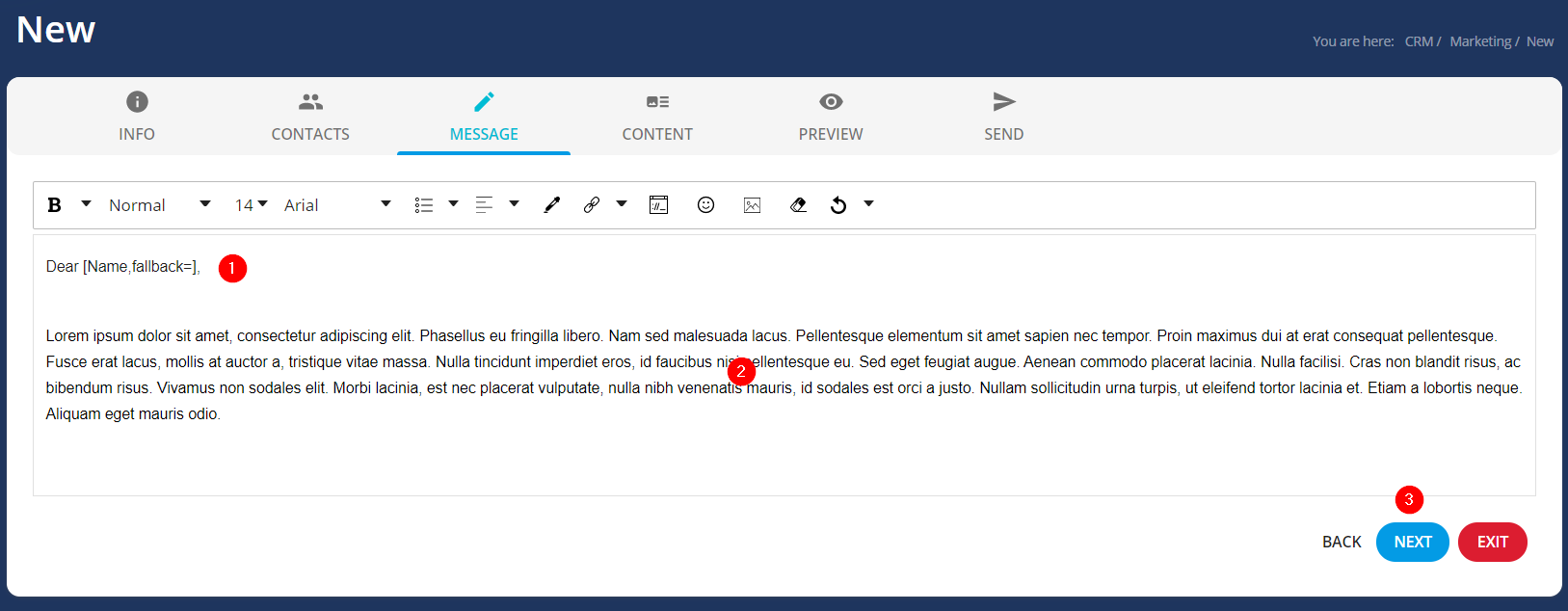Follow the Marketing breadcrumb link
The width and height of the screenshot is (1568, 611).
point(1480,41)
